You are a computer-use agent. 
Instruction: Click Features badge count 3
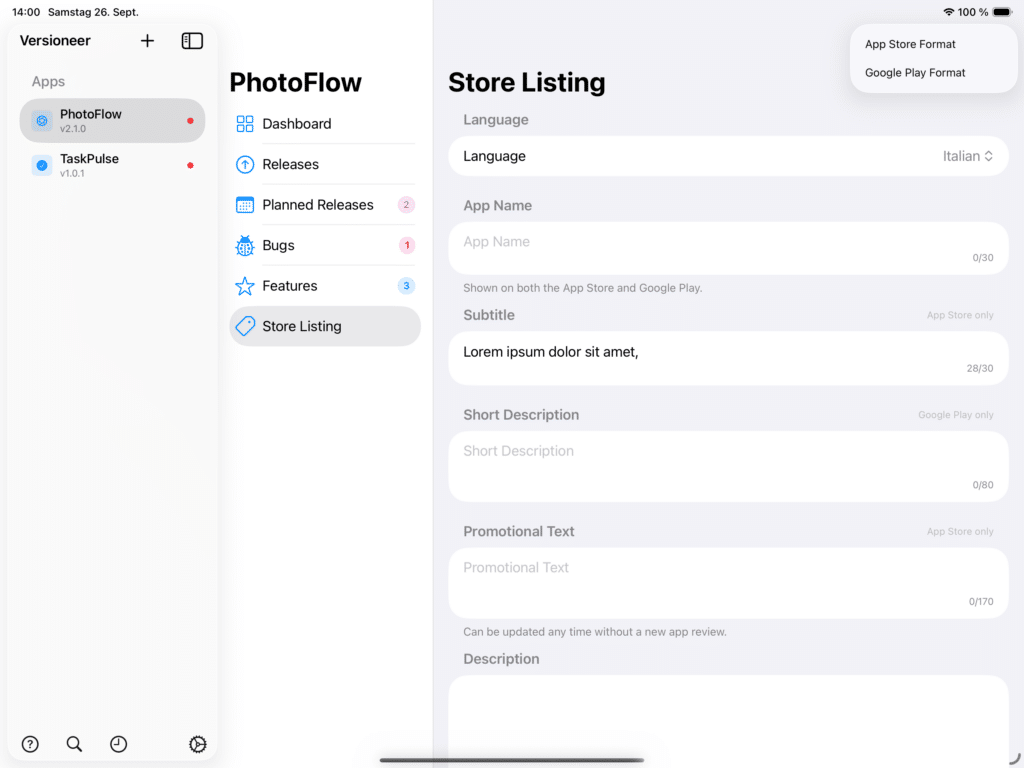pyautogui.click(x=406, y=286)
